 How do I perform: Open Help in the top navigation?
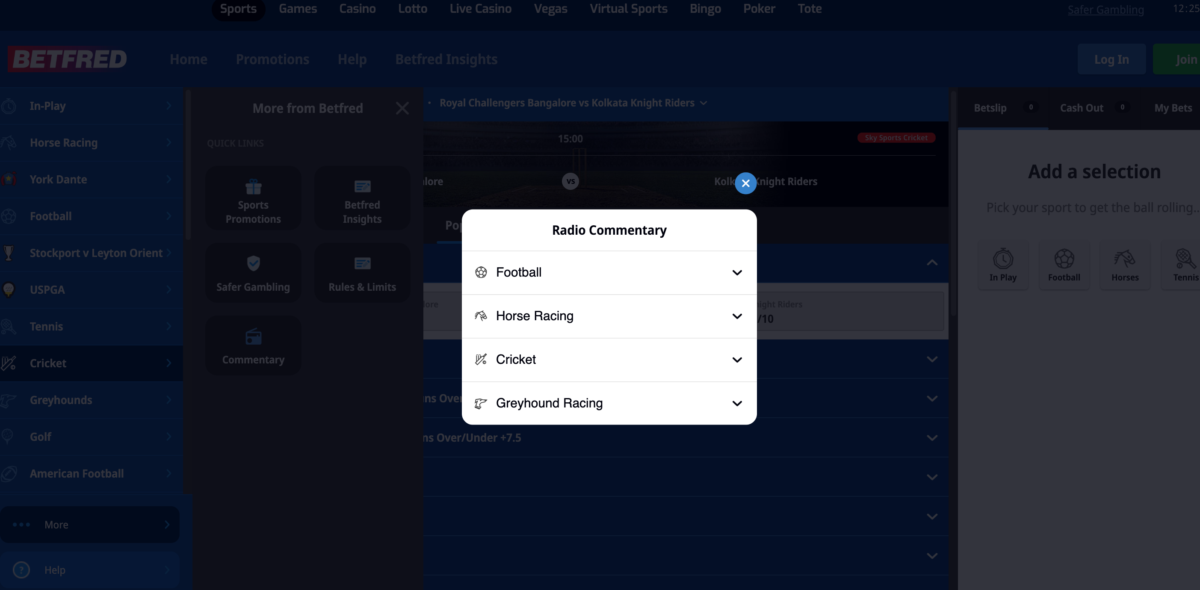point(352,59)
